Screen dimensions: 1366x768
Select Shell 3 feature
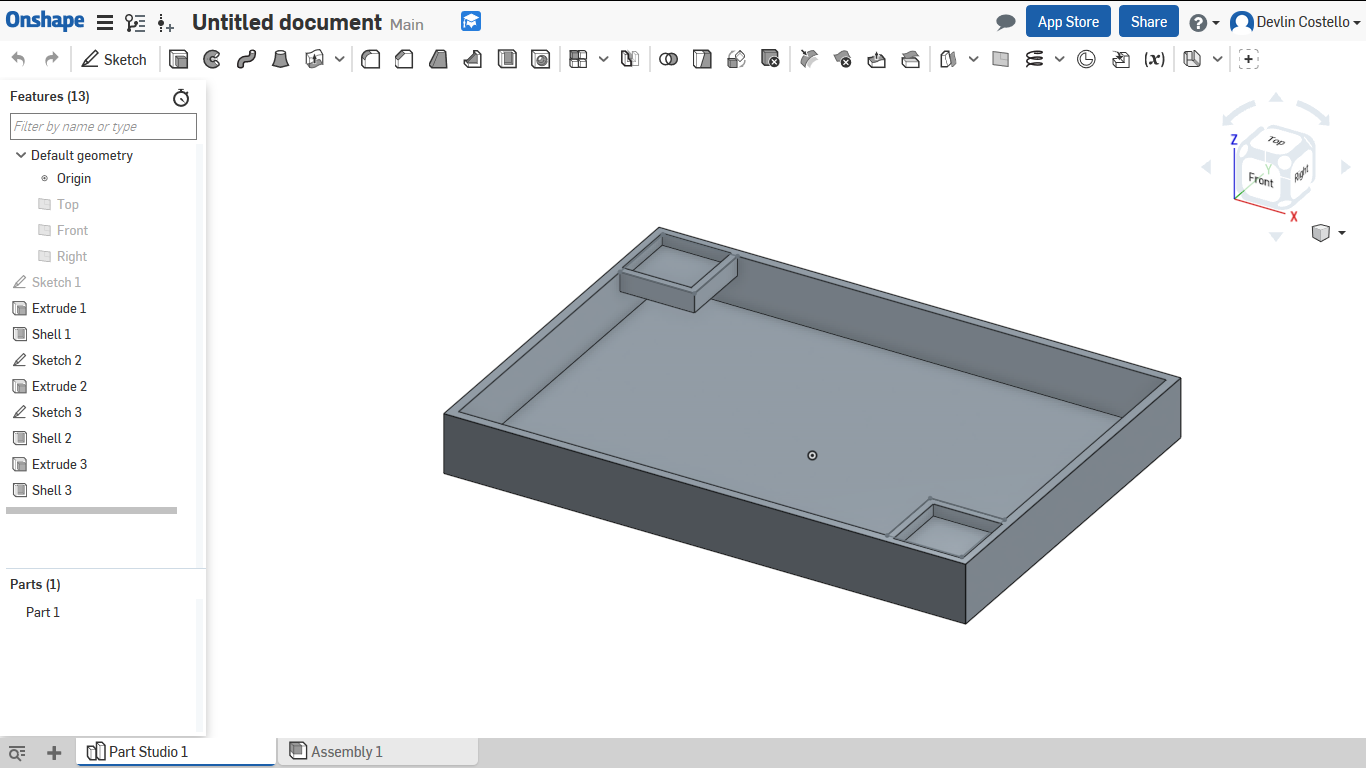51,490
